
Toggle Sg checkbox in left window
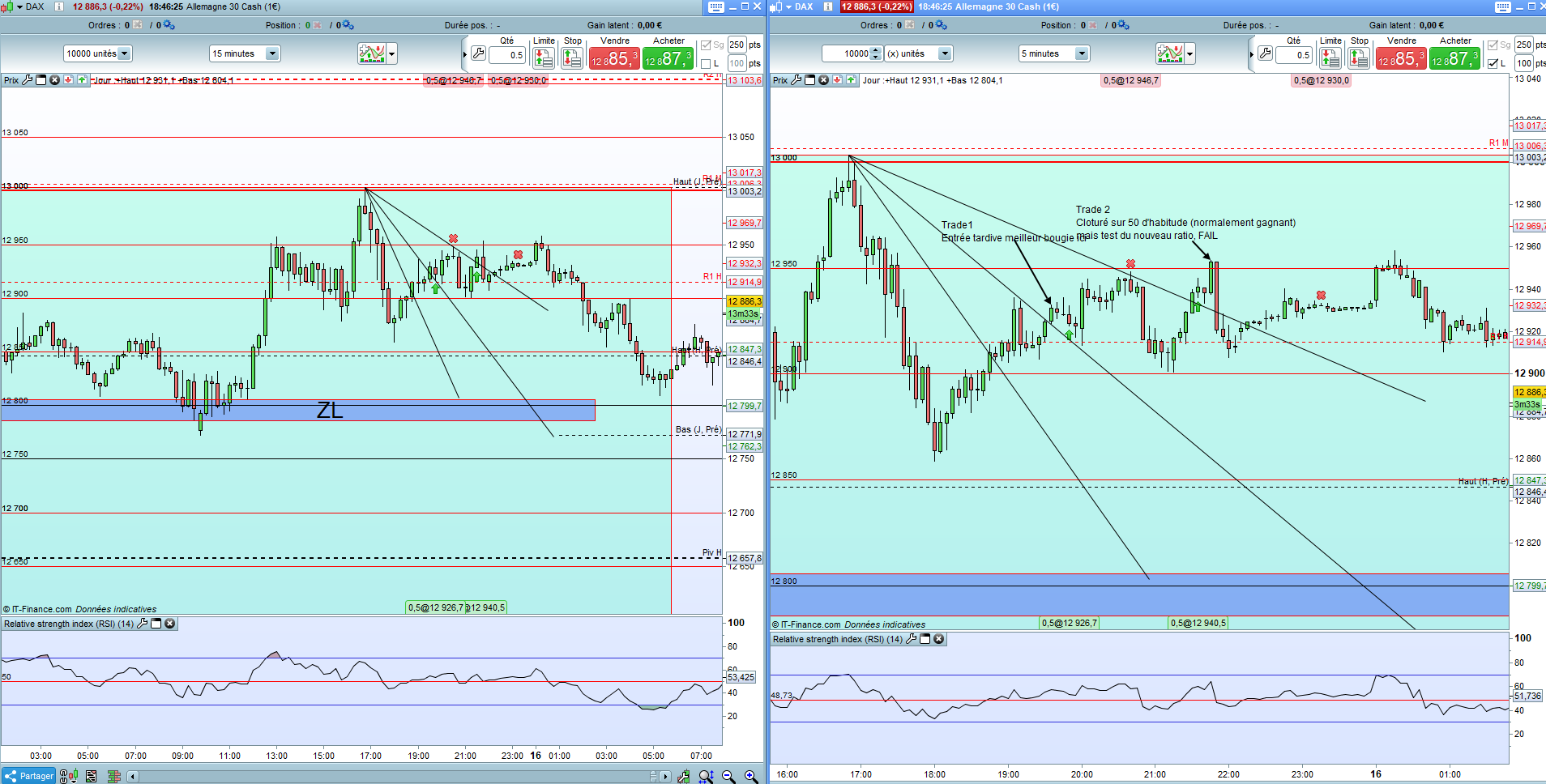706,45
